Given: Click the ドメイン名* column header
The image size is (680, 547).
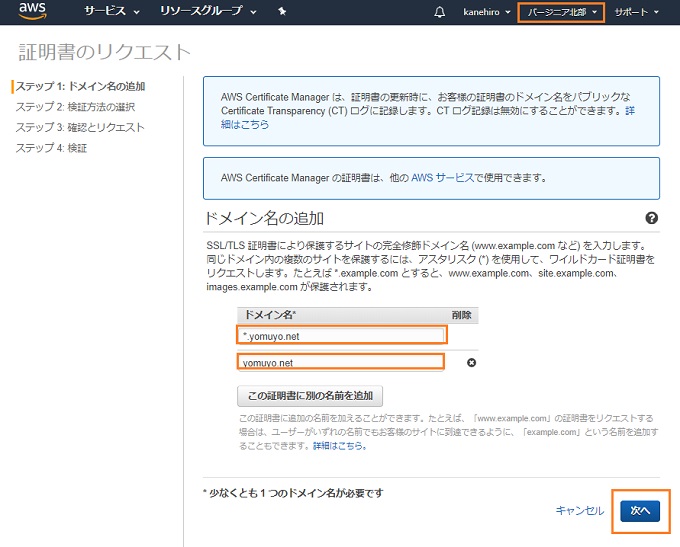Looking at the screenshot, I should pyautogui.click(x=270, y=314).
